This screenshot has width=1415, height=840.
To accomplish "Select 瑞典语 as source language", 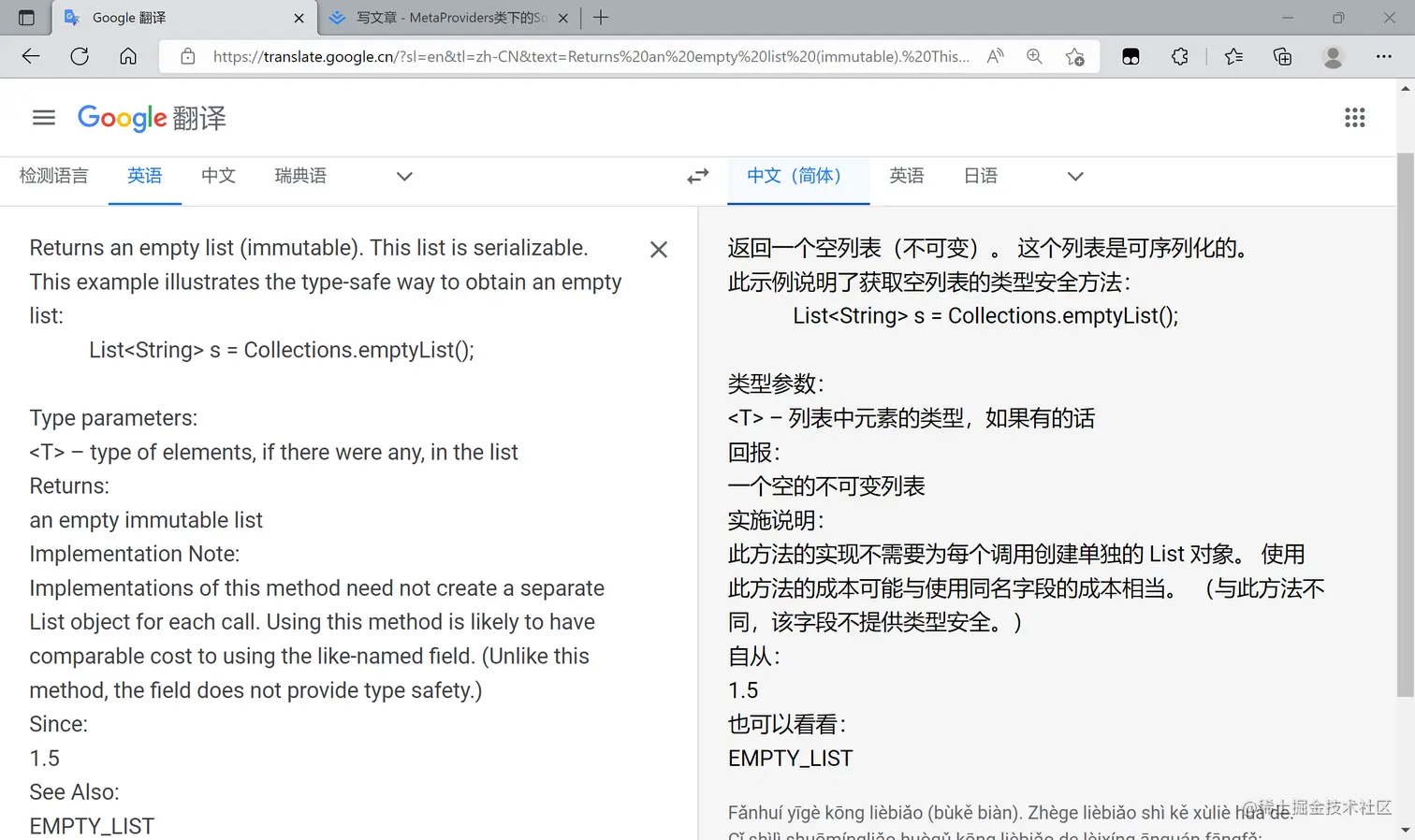I will click(x=300, y=176).
